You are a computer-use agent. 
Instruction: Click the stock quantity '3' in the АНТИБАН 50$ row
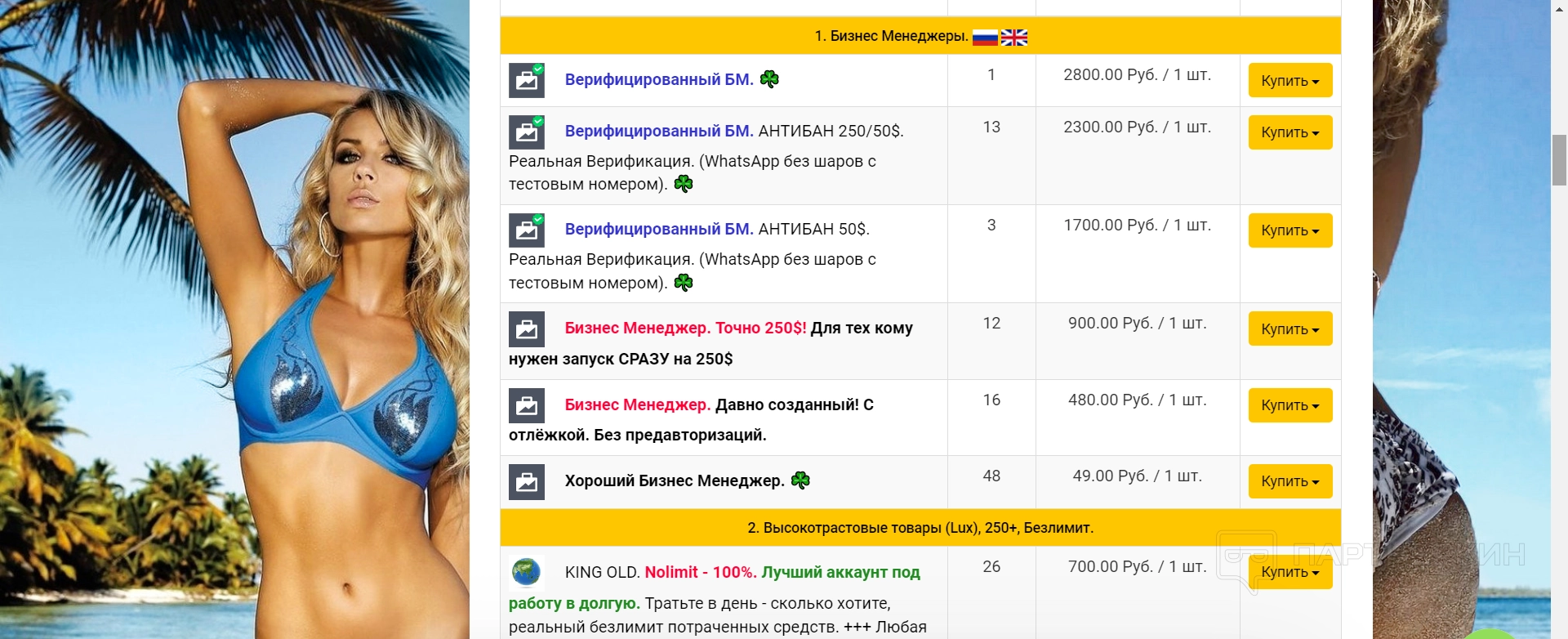coord(991,226)
